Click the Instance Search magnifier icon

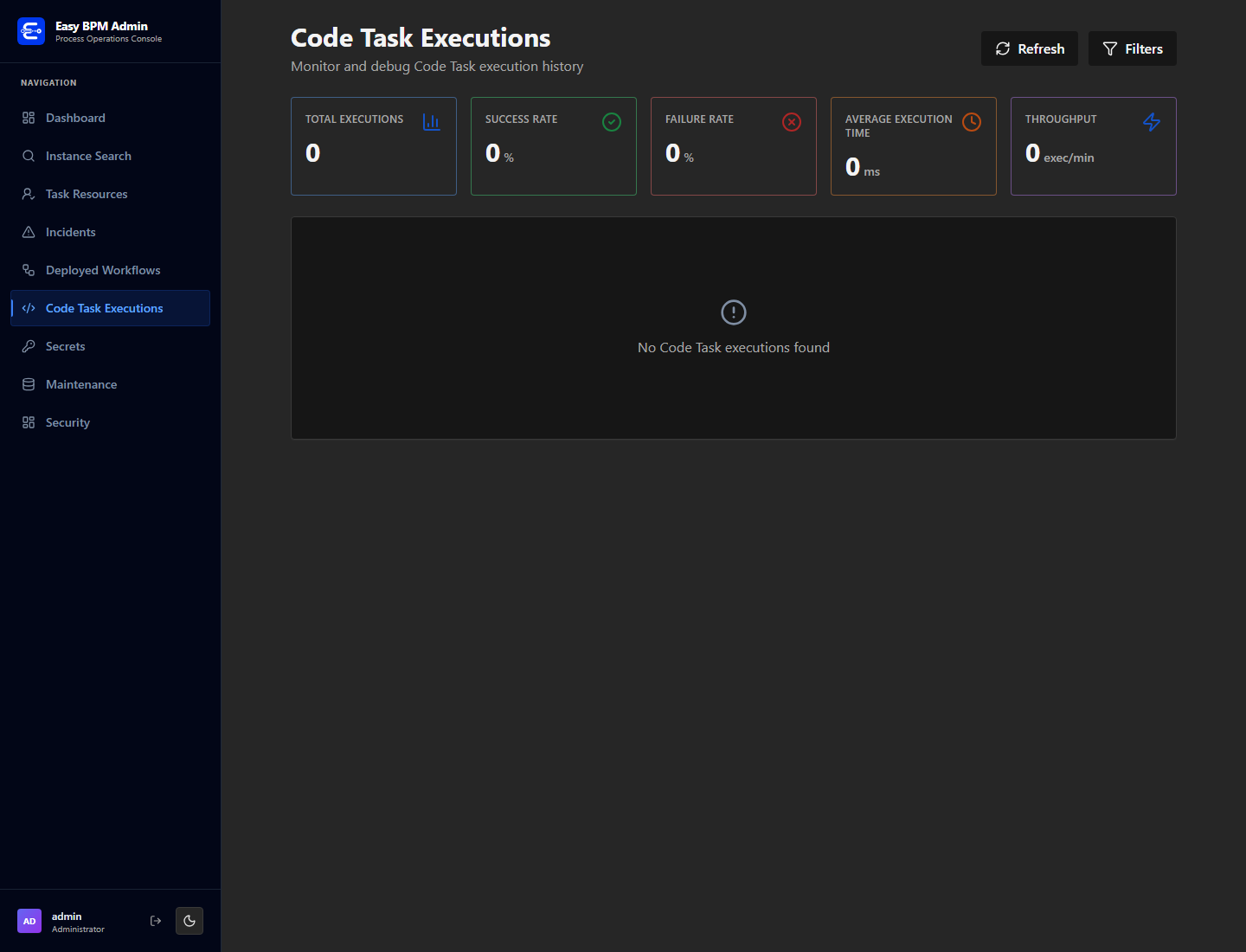pos(29,156)
